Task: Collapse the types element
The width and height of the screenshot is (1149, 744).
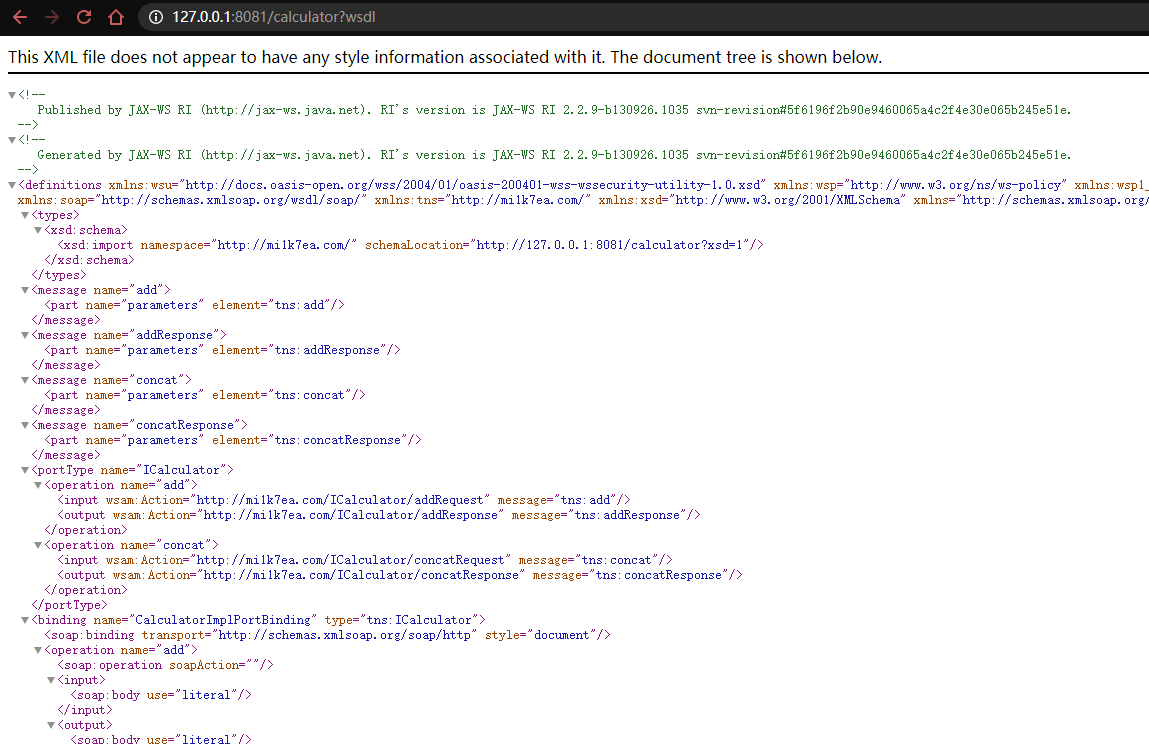Action: 26,215
